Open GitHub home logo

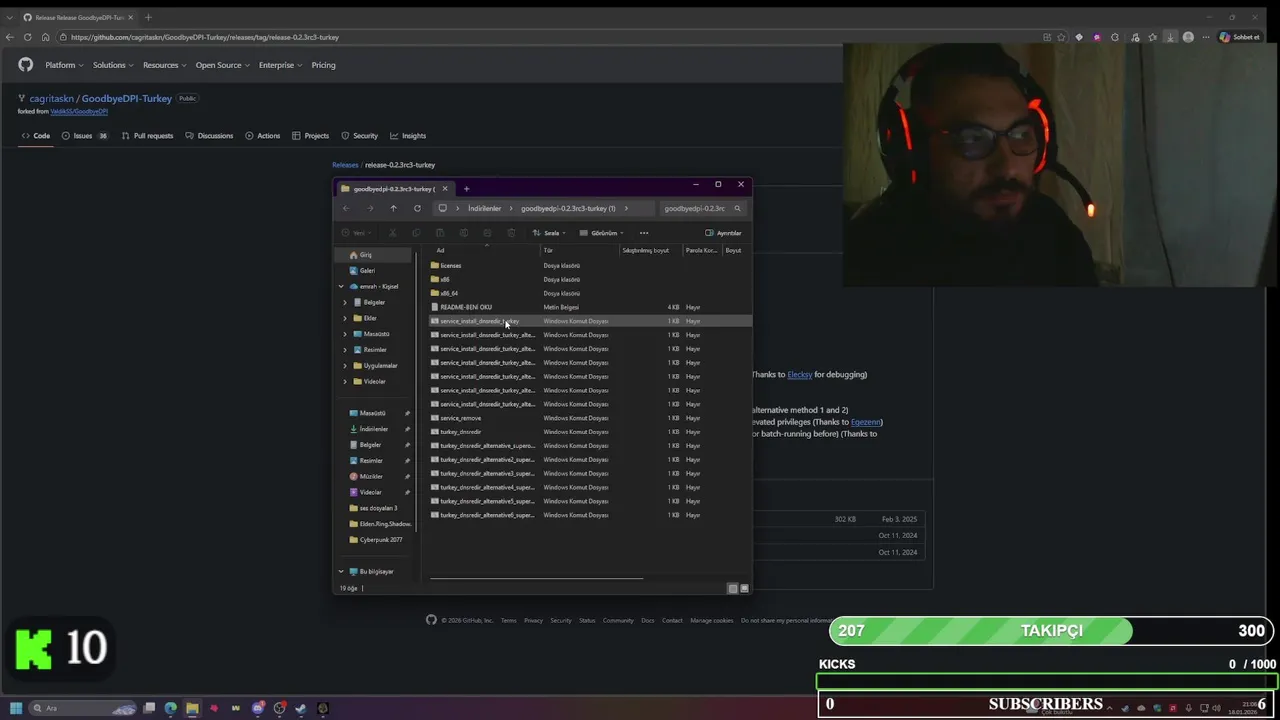26,65
